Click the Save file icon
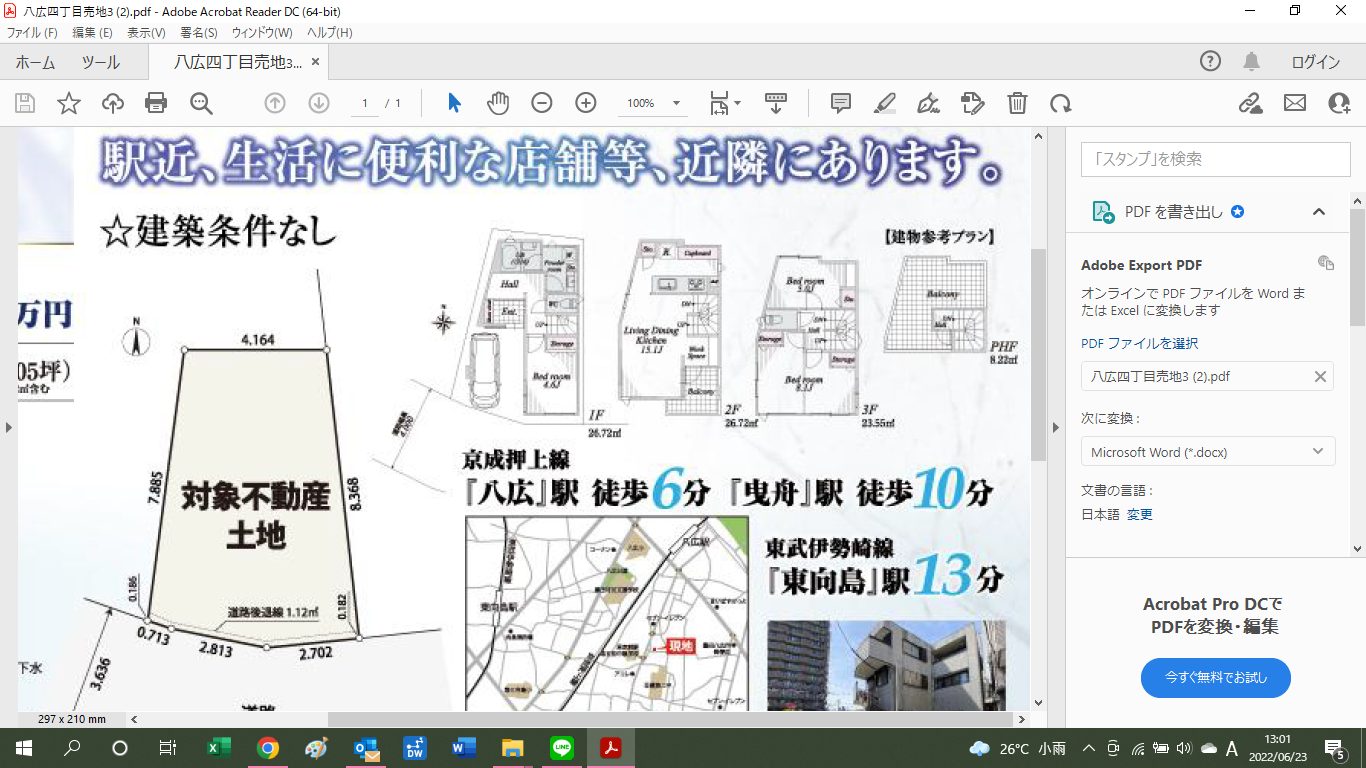 click(x=25, y=103)
